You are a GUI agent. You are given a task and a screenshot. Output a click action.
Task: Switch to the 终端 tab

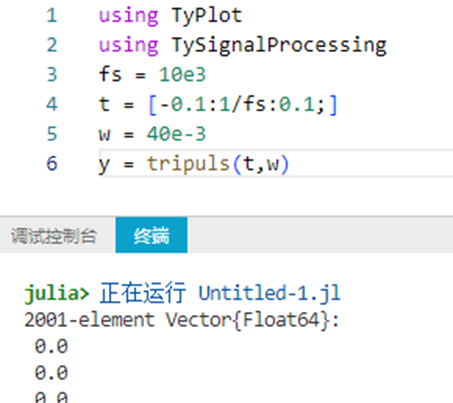click(151, 235)
